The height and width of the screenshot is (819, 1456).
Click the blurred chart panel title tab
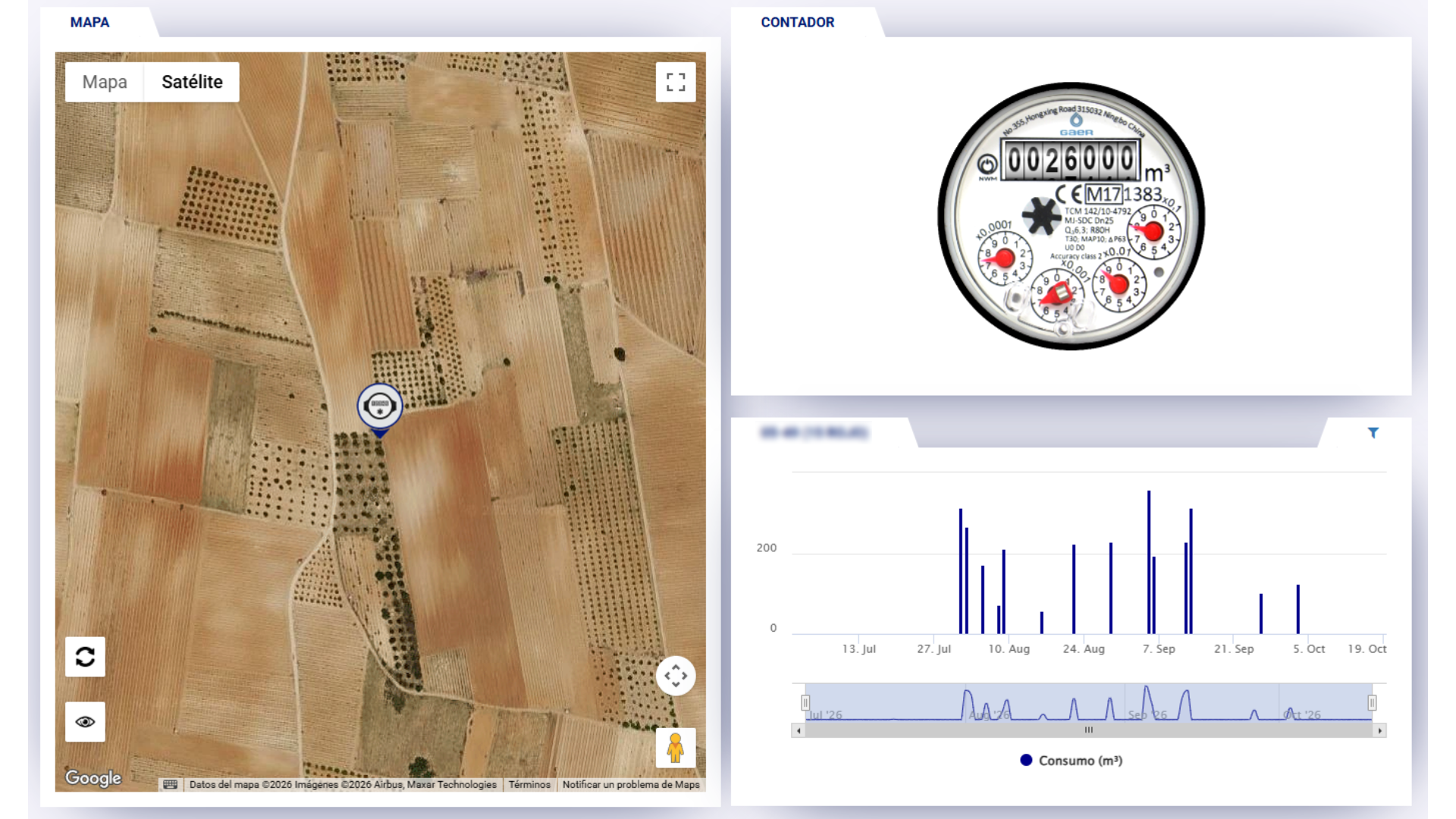pos(814,433)
